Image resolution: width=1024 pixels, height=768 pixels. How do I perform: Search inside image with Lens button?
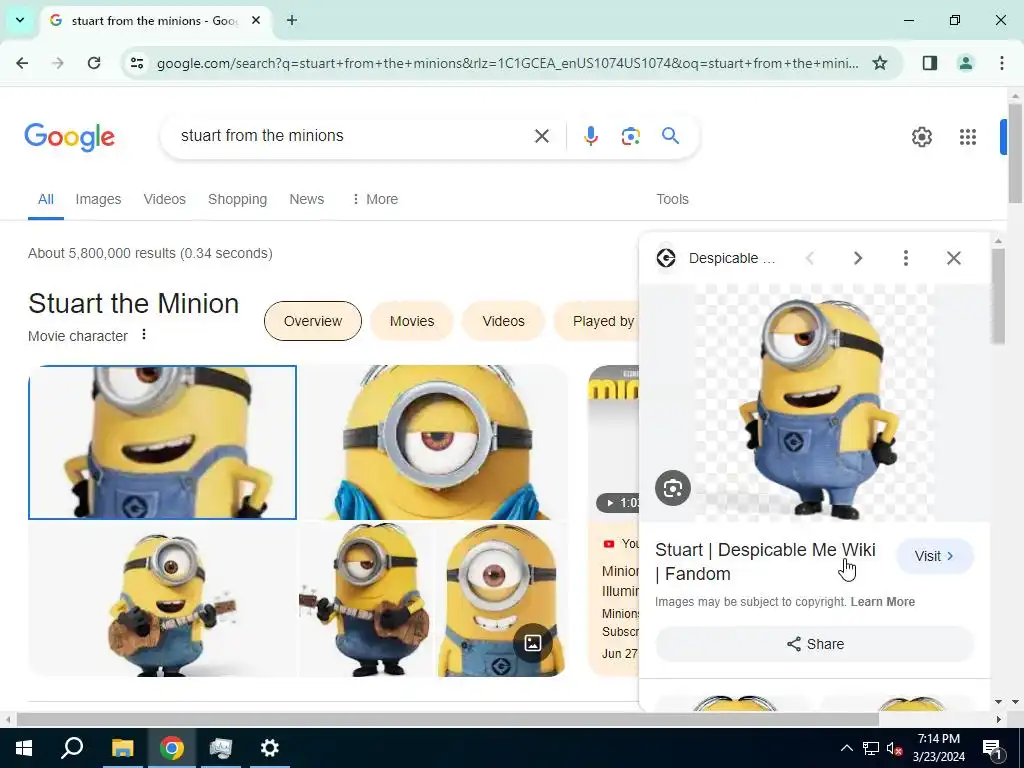tap(673, 488)
